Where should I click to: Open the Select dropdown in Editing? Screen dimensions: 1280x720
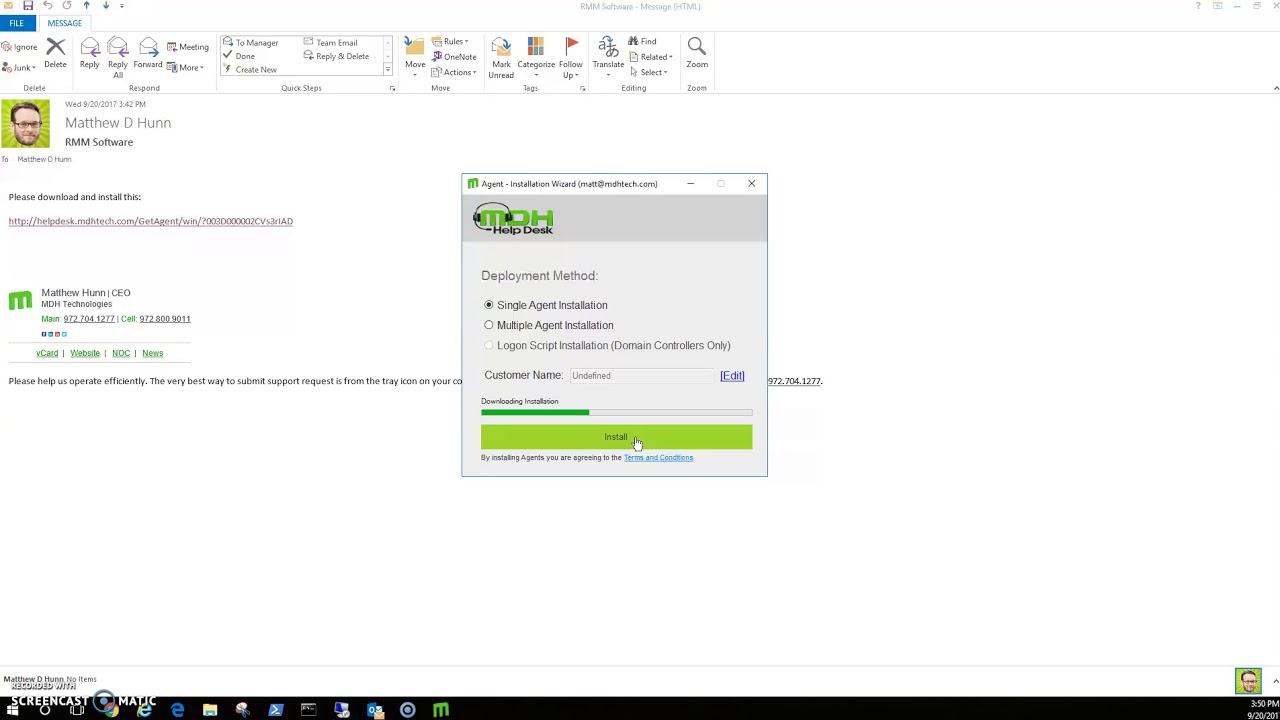tap(648, 72)
